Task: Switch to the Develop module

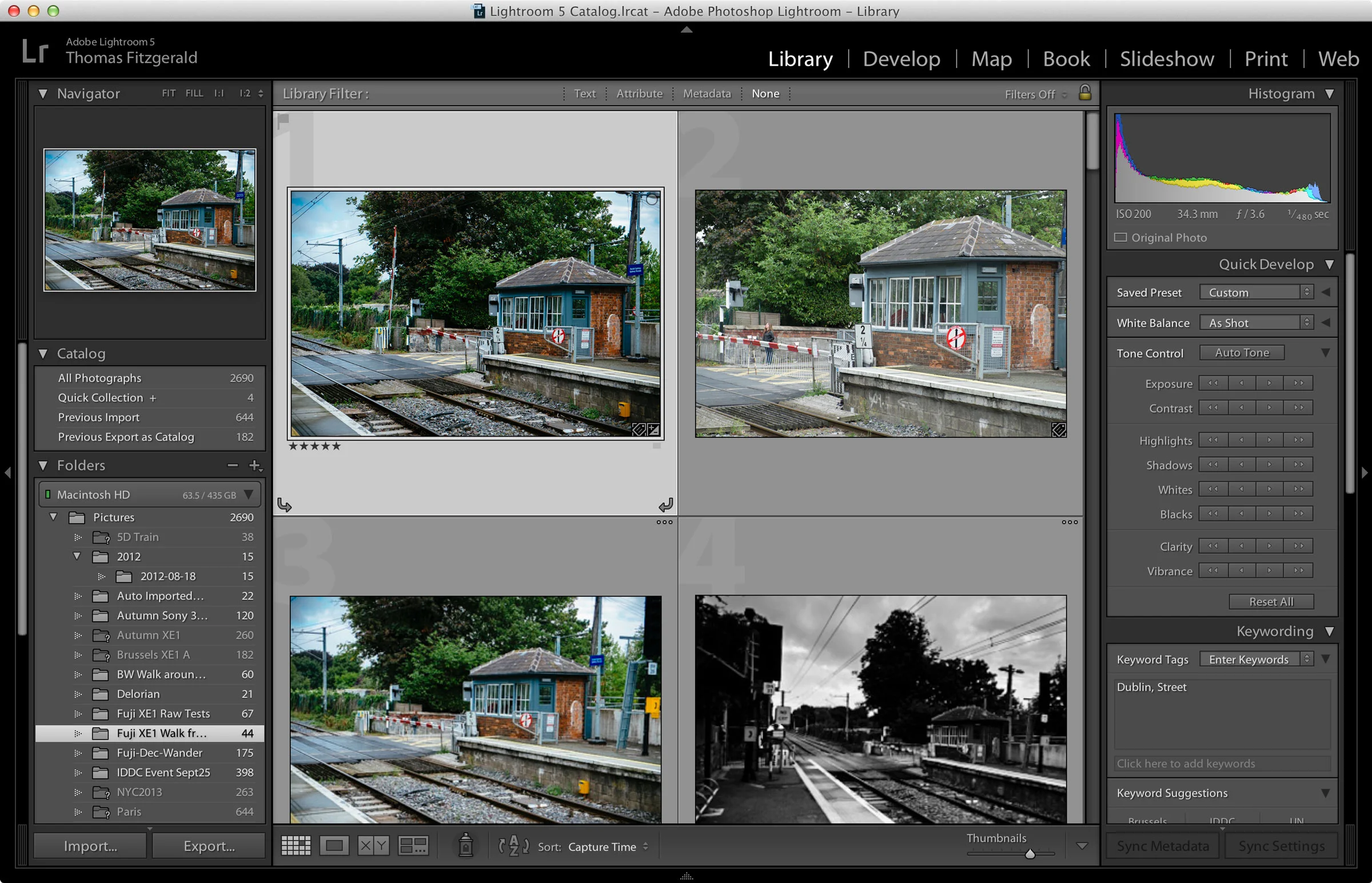Action: pos(902,58)
